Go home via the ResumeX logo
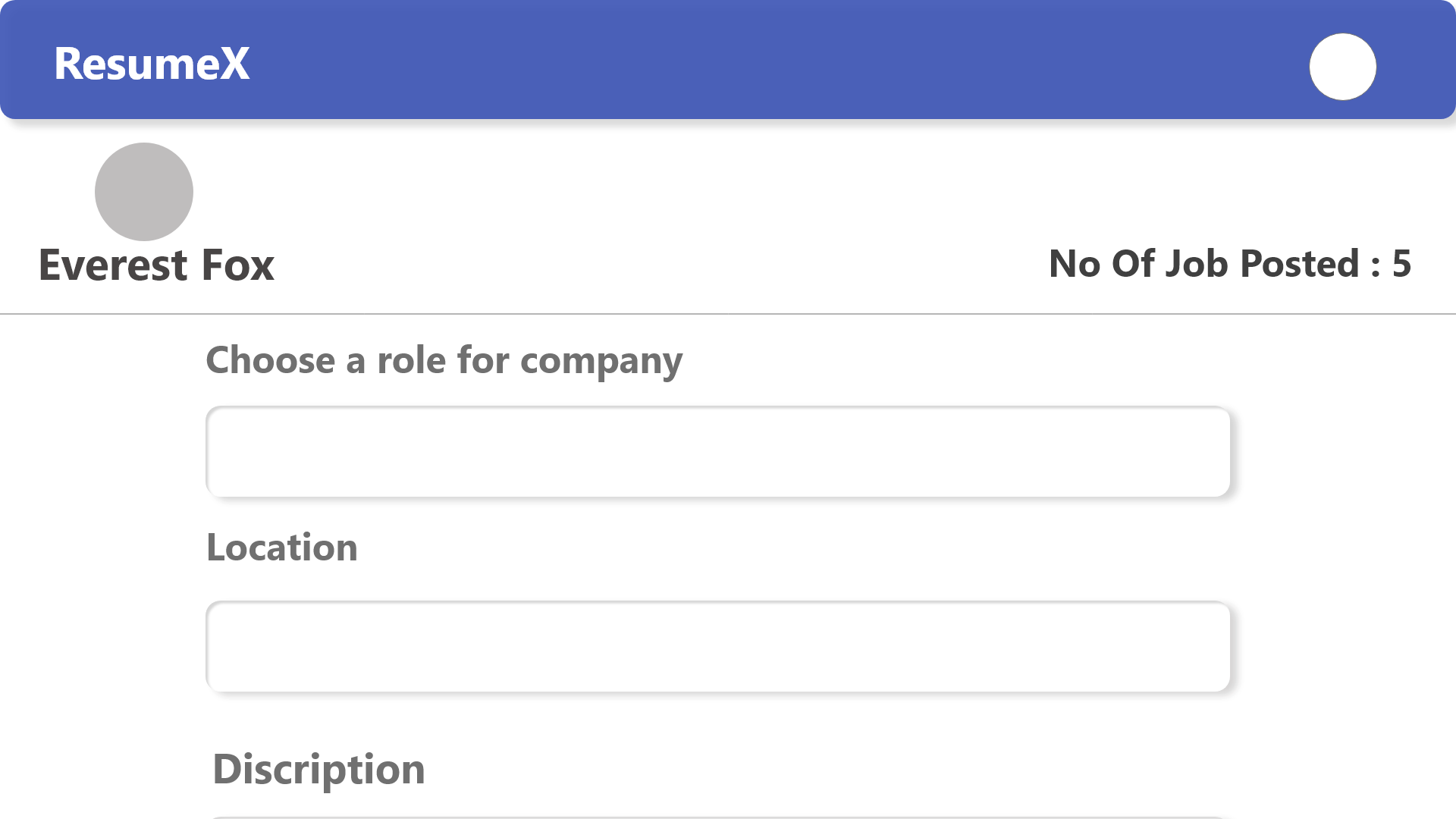This screenshot has height=819, width=1456. (x=152, y=64)
